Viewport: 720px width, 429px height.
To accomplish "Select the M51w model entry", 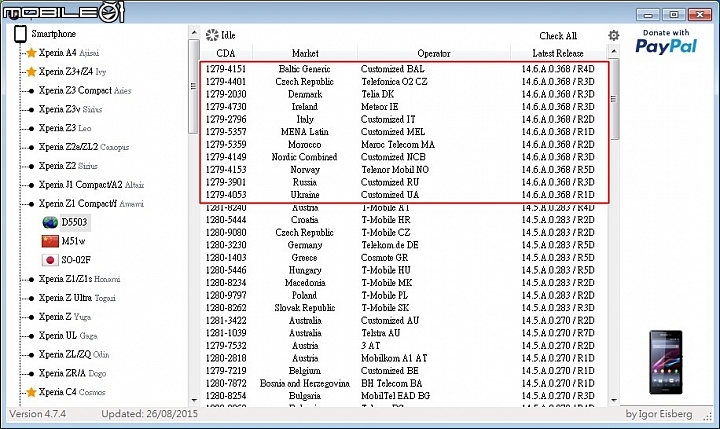I will pyautogui.click(x=73, y=241).
